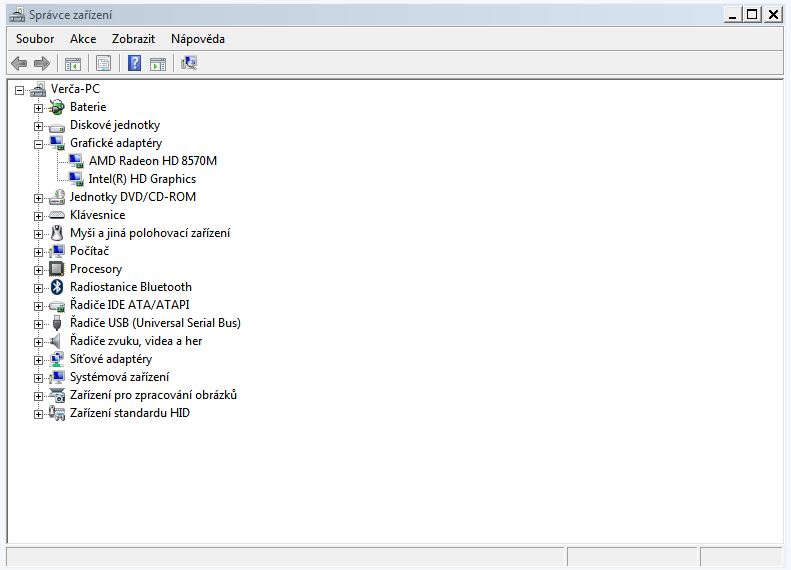Close the Správce zařízení window

[x=772, y=15]
